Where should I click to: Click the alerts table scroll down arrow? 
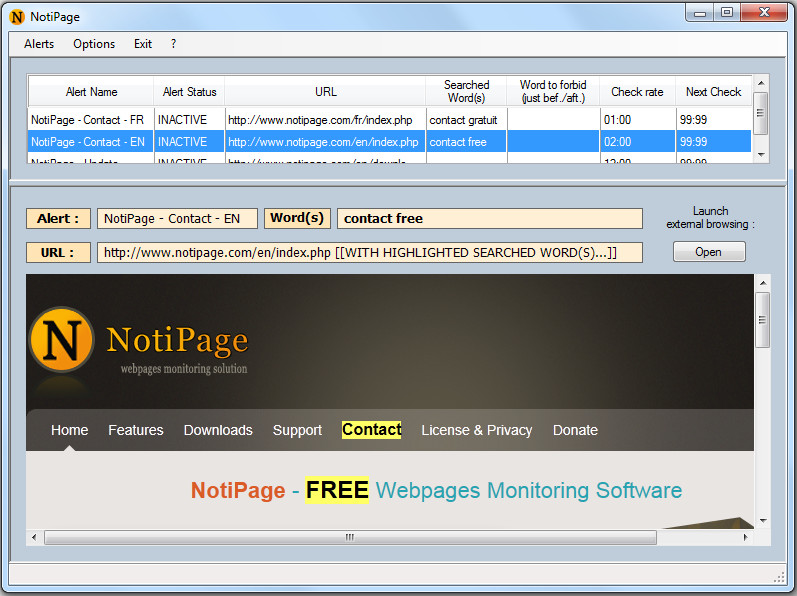[x=761, y=154]
